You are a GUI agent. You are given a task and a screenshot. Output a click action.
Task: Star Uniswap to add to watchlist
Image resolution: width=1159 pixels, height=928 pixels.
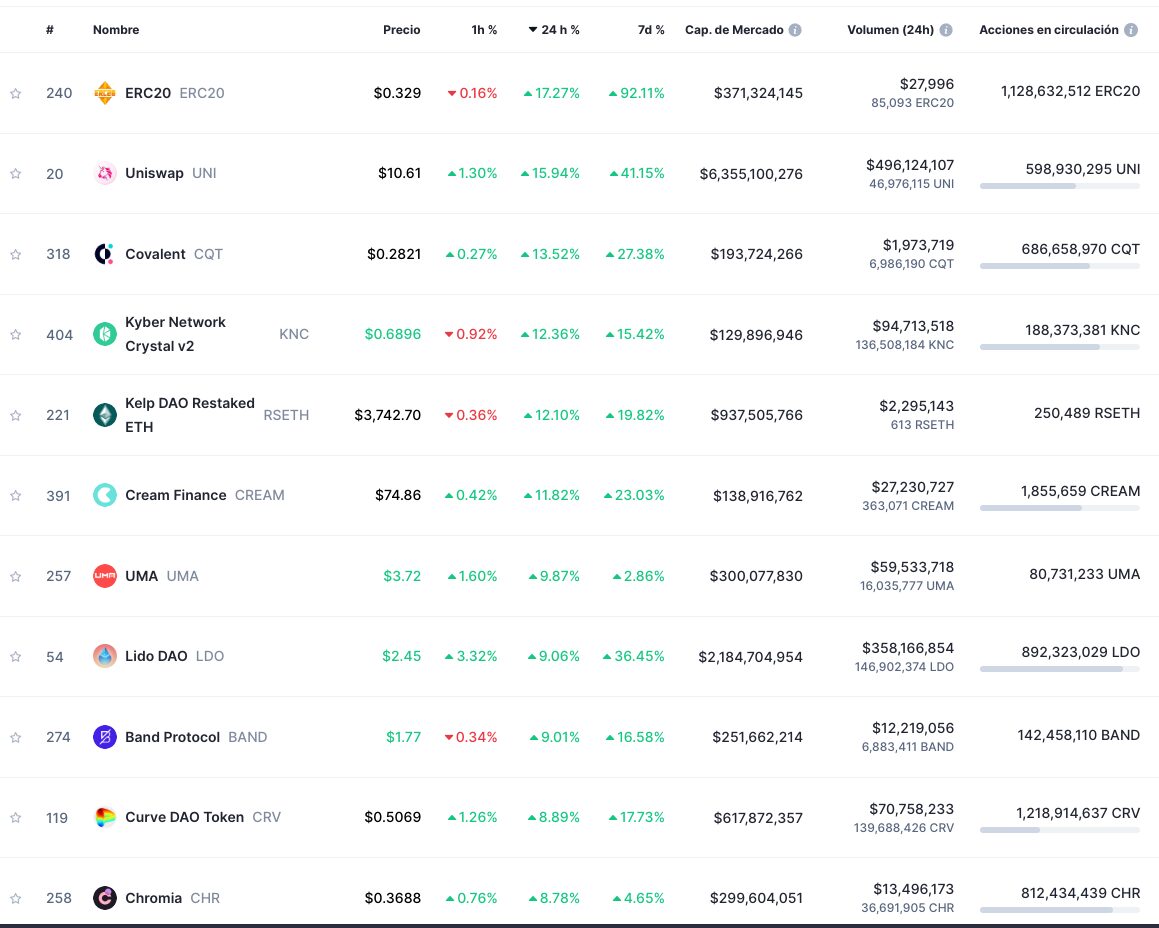pyautogui.click(x=16, y=174)
